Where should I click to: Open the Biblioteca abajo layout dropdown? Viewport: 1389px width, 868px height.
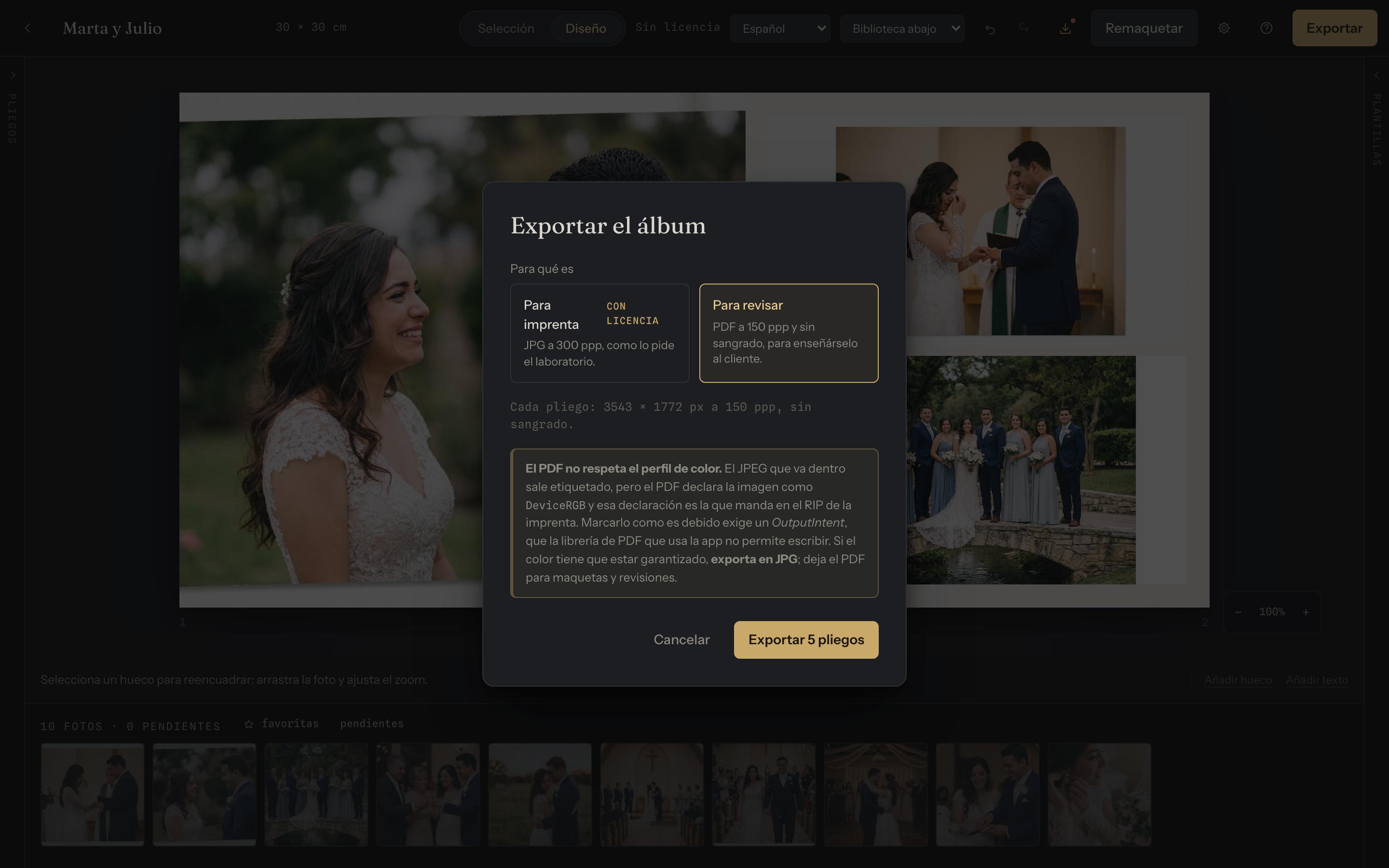902,28
